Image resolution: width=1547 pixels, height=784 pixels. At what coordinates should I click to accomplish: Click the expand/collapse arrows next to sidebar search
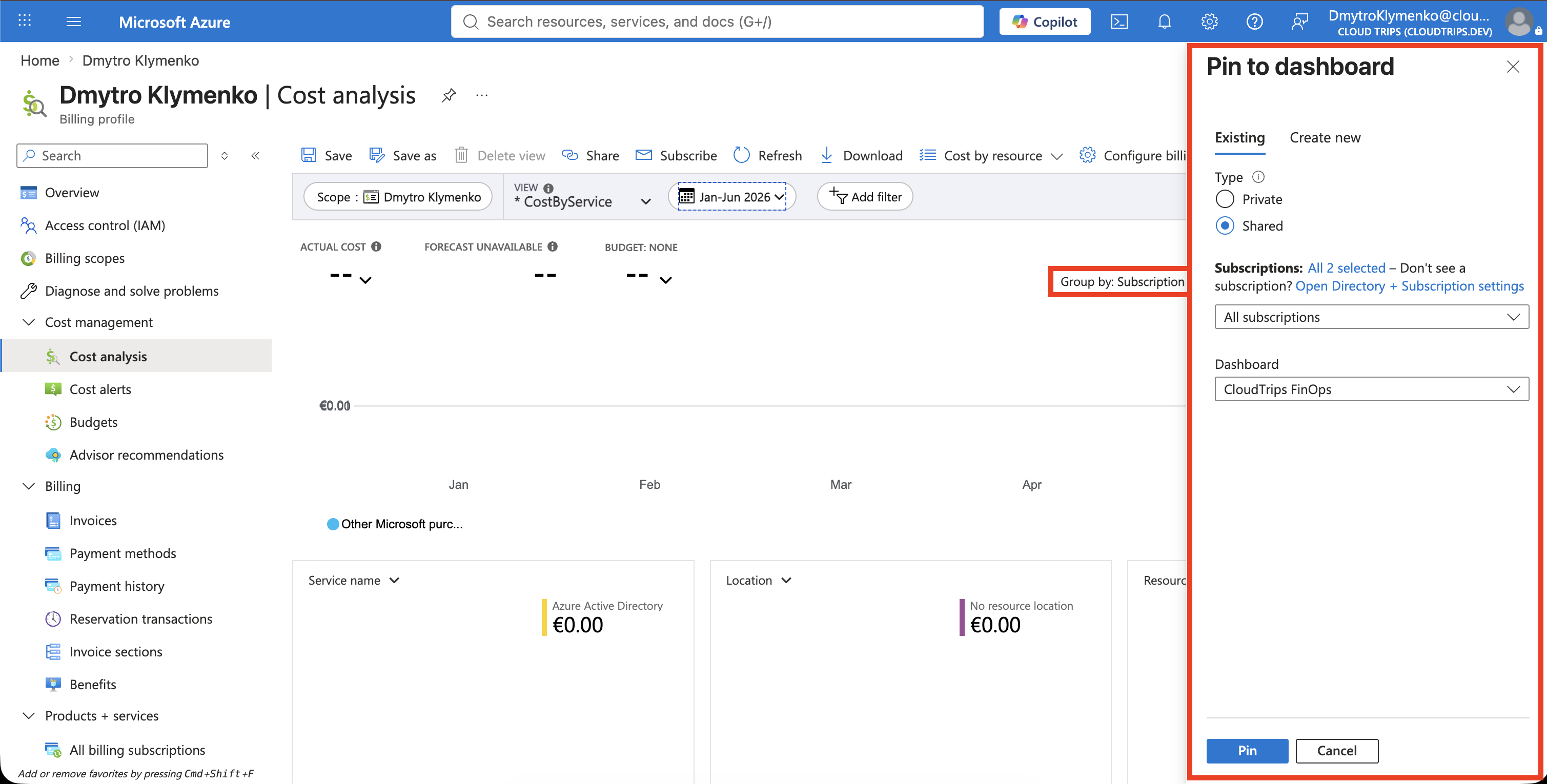(x=225, y=155)
